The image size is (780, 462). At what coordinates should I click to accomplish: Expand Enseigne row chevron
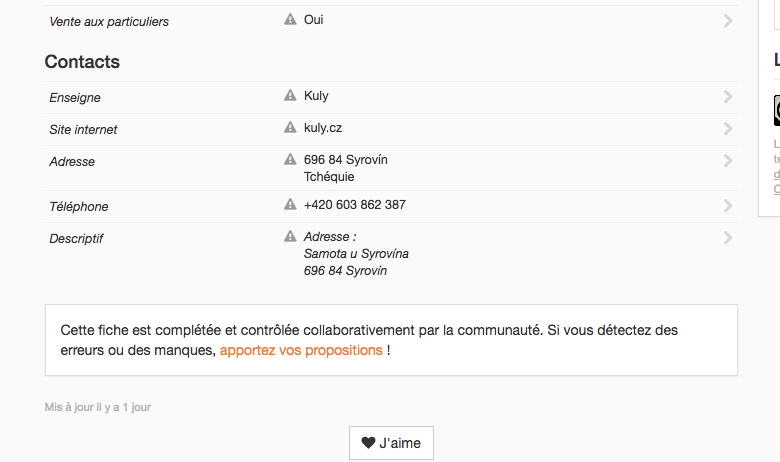[728, 96]
